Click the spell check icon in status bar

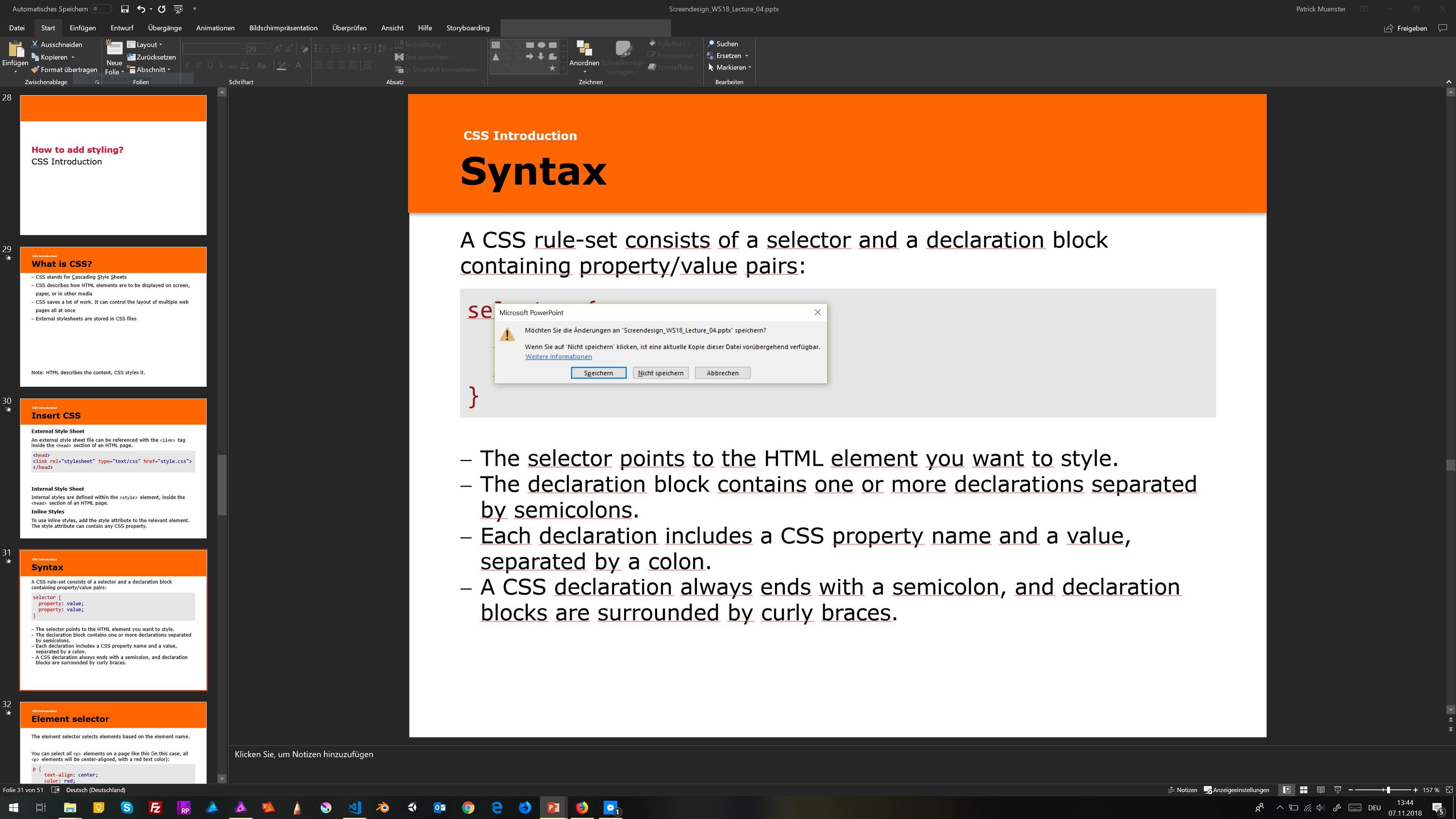[55, 789]
